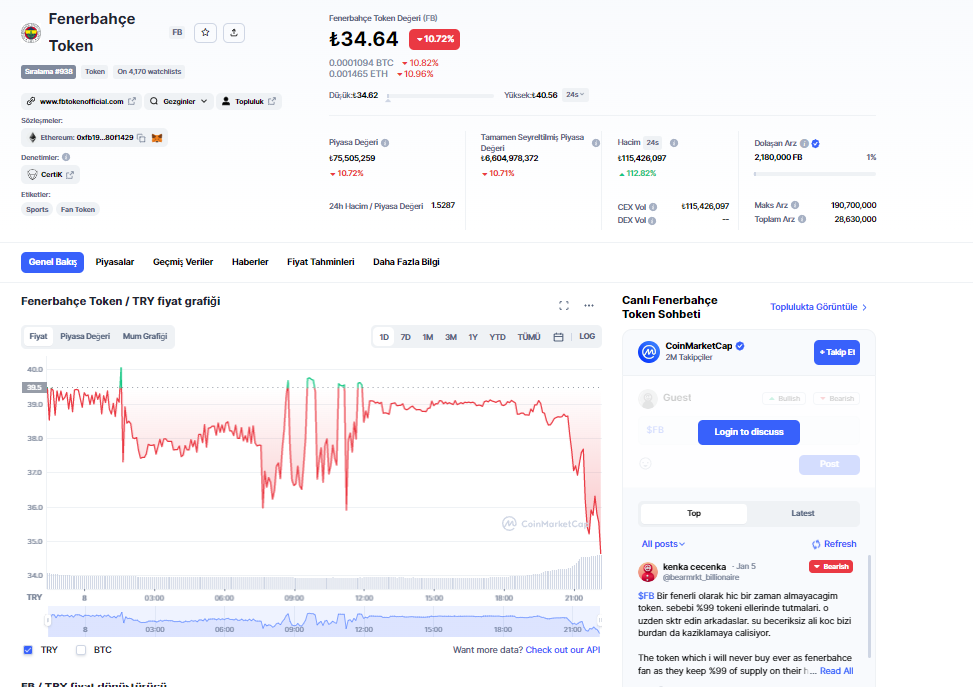Uncheck the TRY currency checkbox
The width and height of the screenshot is (973, 687).
point(28,650)
